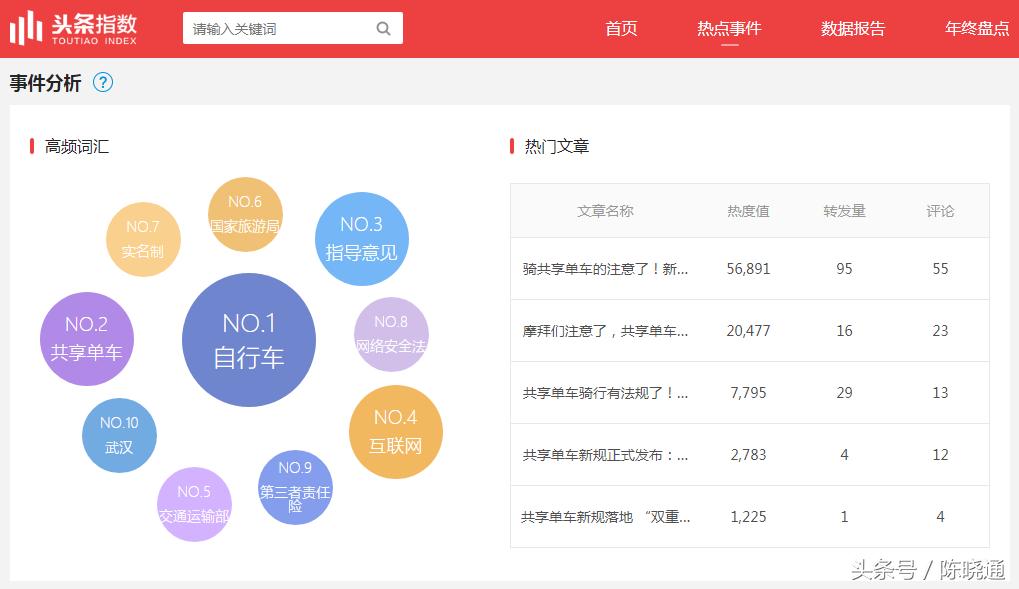Click the NO.10 武汉 keyword bubble
1019x589 pixels.
coord(119,435)
